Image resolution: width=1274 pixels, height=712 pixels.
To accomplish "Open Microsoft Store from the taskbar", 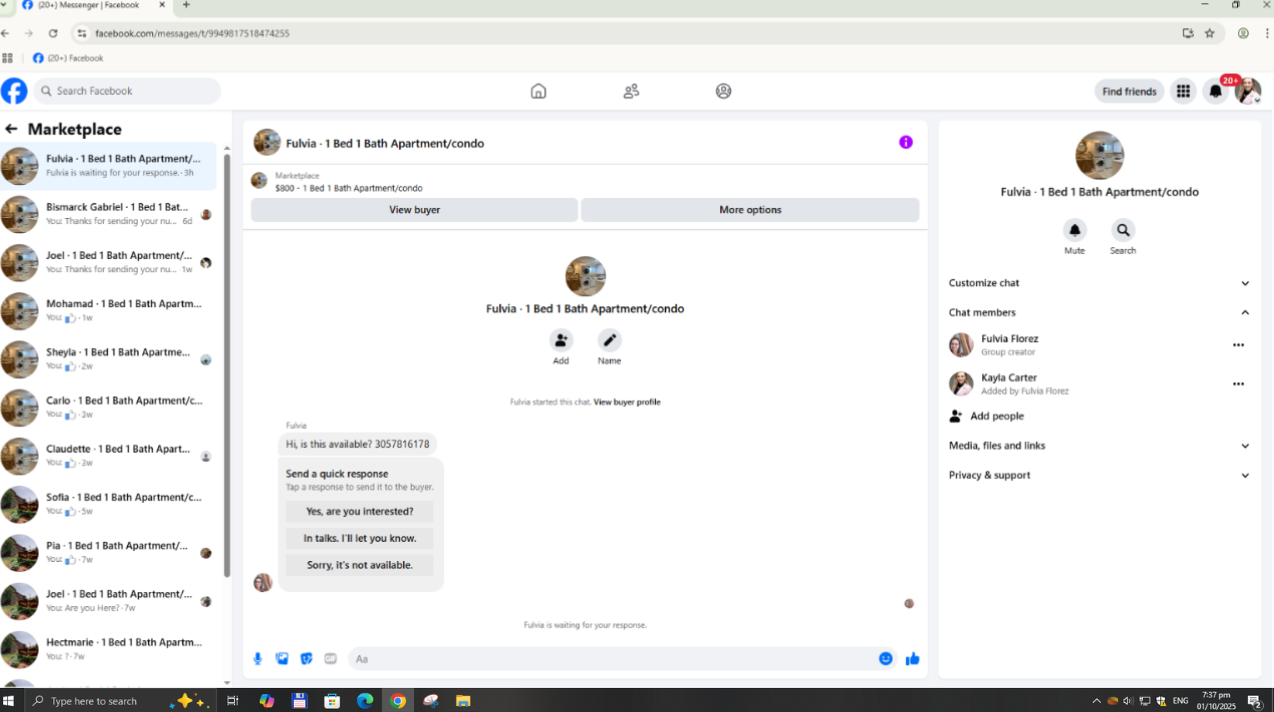I will (332, 701).
